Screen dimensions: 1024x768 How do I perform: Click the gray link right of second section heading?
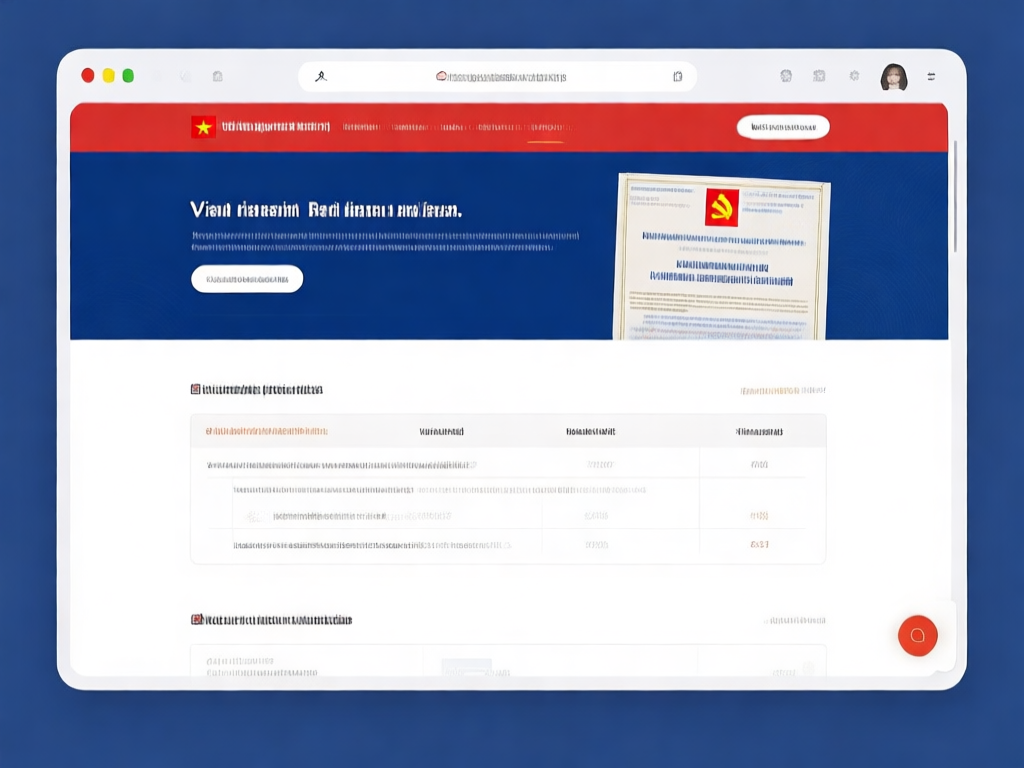pos(794,621)
